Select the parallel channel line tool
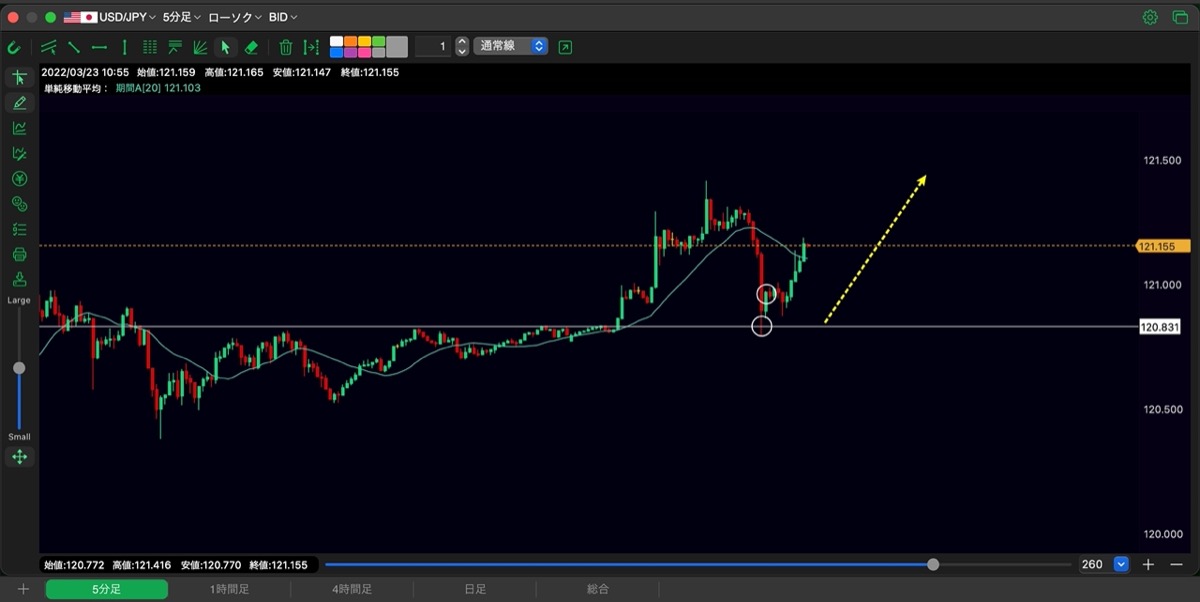The height and width of the screenshot is (602, 1200). pyautogui.click(x=48, y=47)
